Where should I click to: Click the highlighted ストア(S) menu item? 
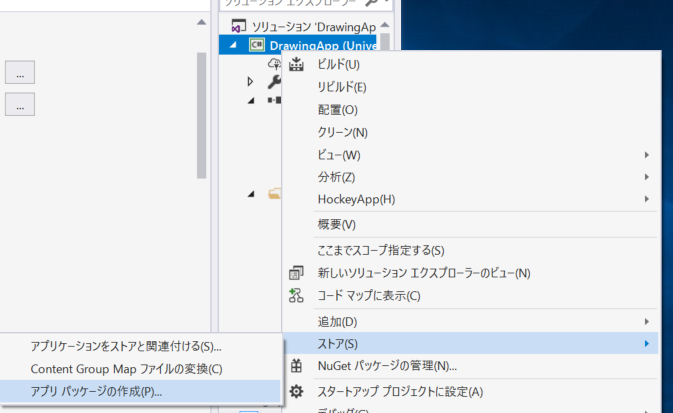point(471,343)
